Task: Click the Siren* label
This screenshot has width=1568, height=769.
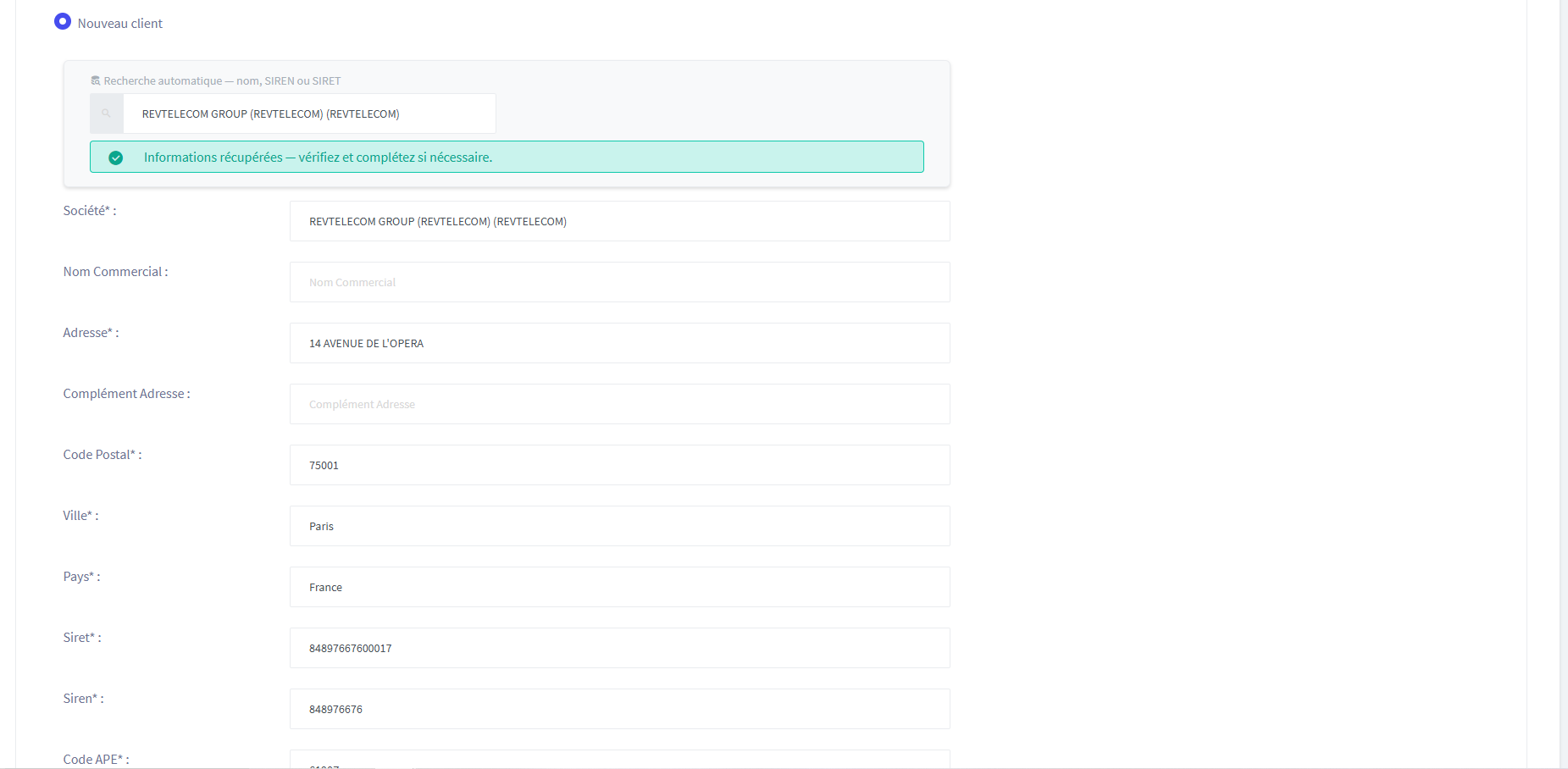Action: (83, 699)
